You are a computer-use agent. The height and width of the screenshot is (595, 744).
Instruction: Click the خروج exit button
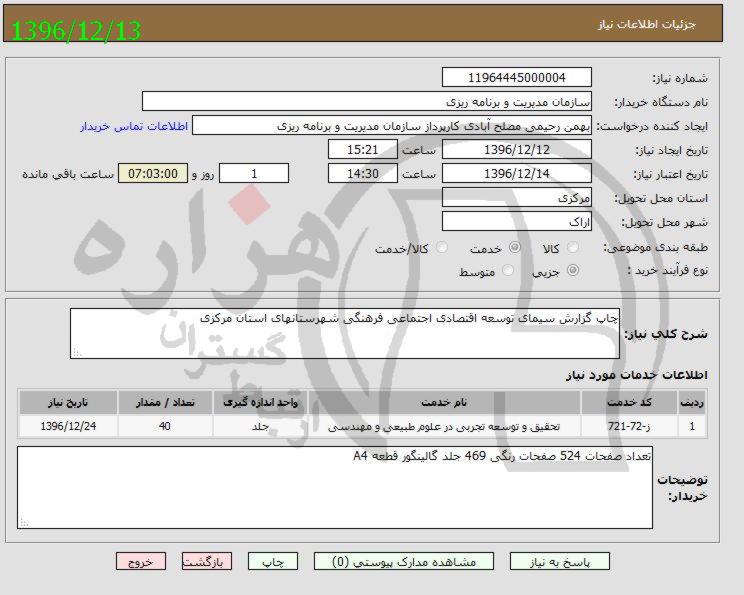pyautogui.click(x=141, y=562)
